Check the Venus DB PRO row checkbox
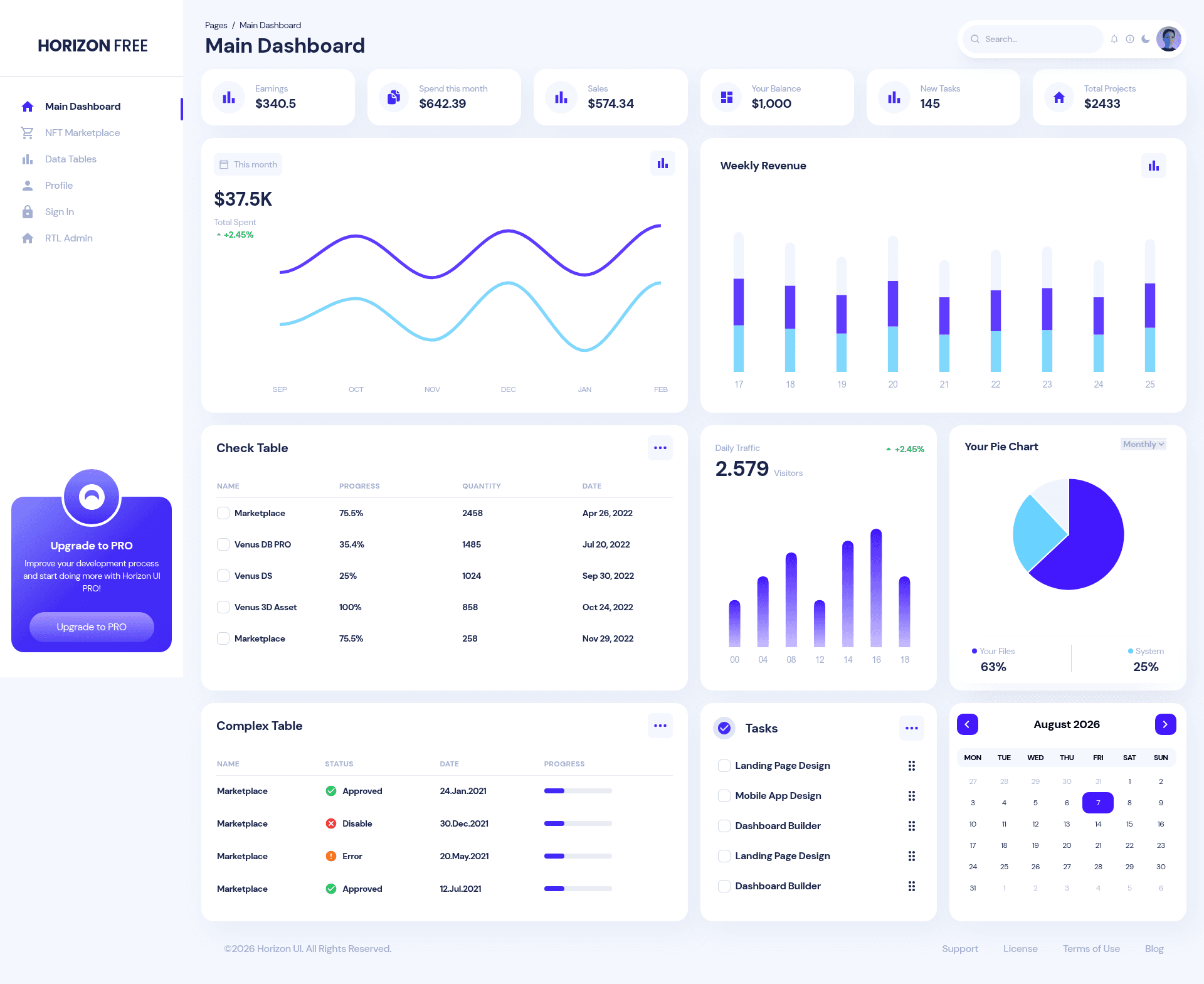The width and height of the screenshot is (1204, 984). tap(223, 544)
